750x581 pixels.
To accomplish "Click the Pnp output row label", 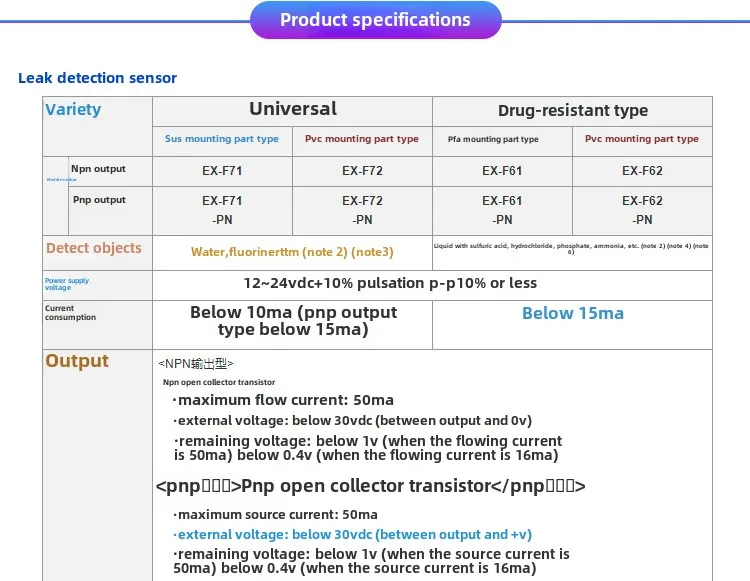I will pyautogui.click(x=99, y=200).
